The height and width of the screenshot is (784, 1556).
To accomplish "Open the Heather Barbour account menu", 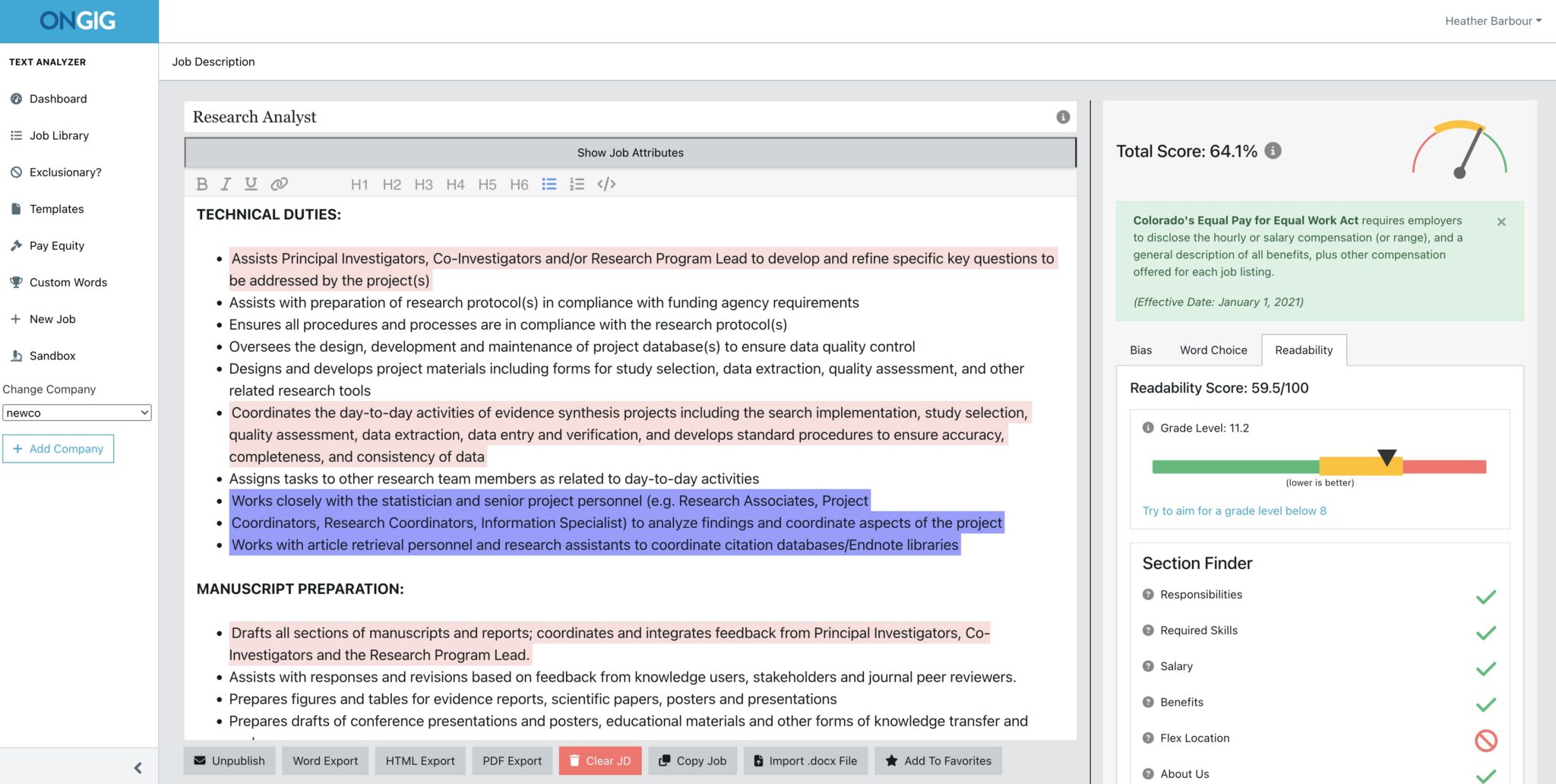I will [1491, 21].
